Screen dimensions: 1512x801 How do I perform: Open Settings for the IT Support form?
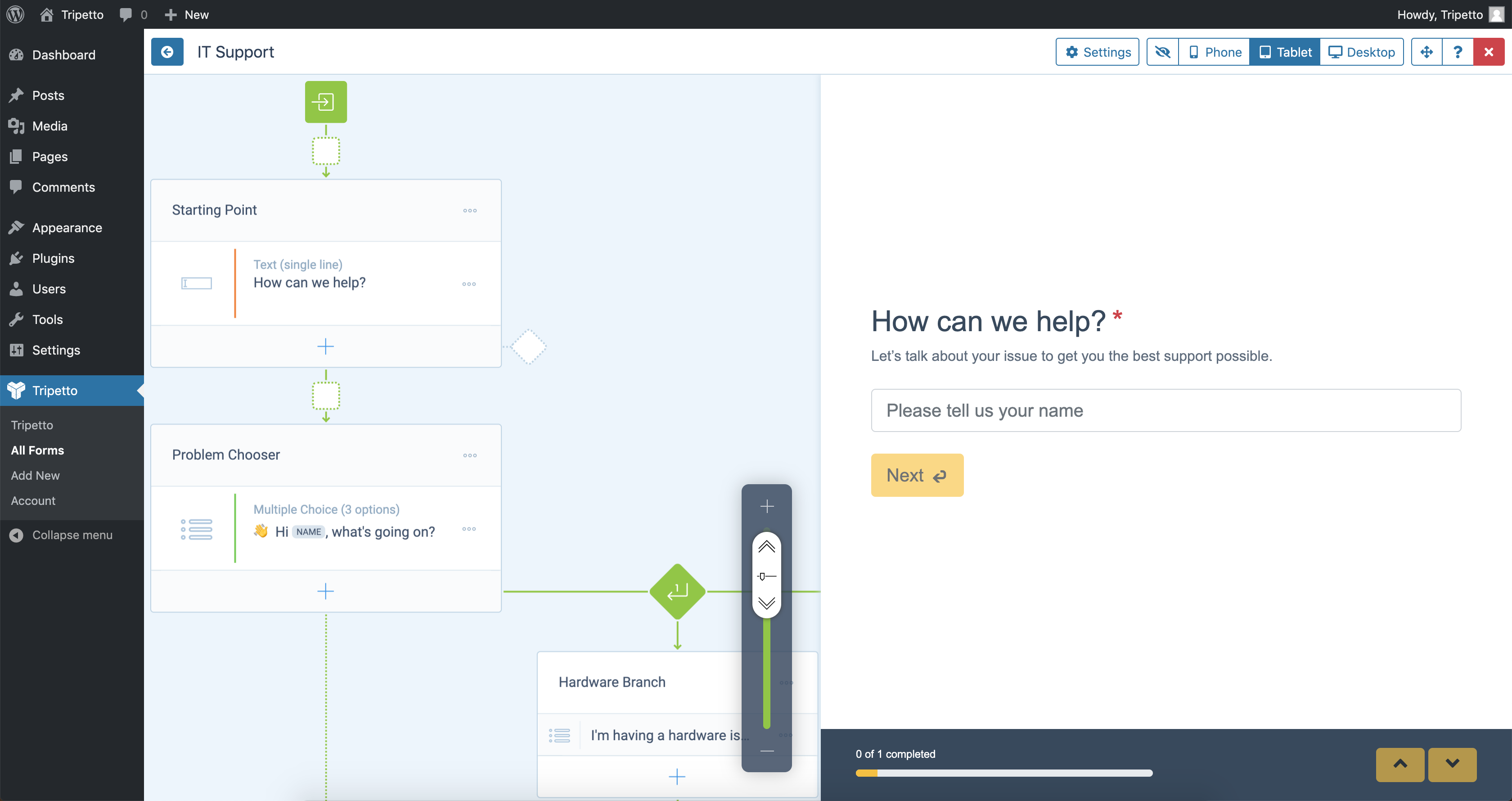tap(1098, 51)
